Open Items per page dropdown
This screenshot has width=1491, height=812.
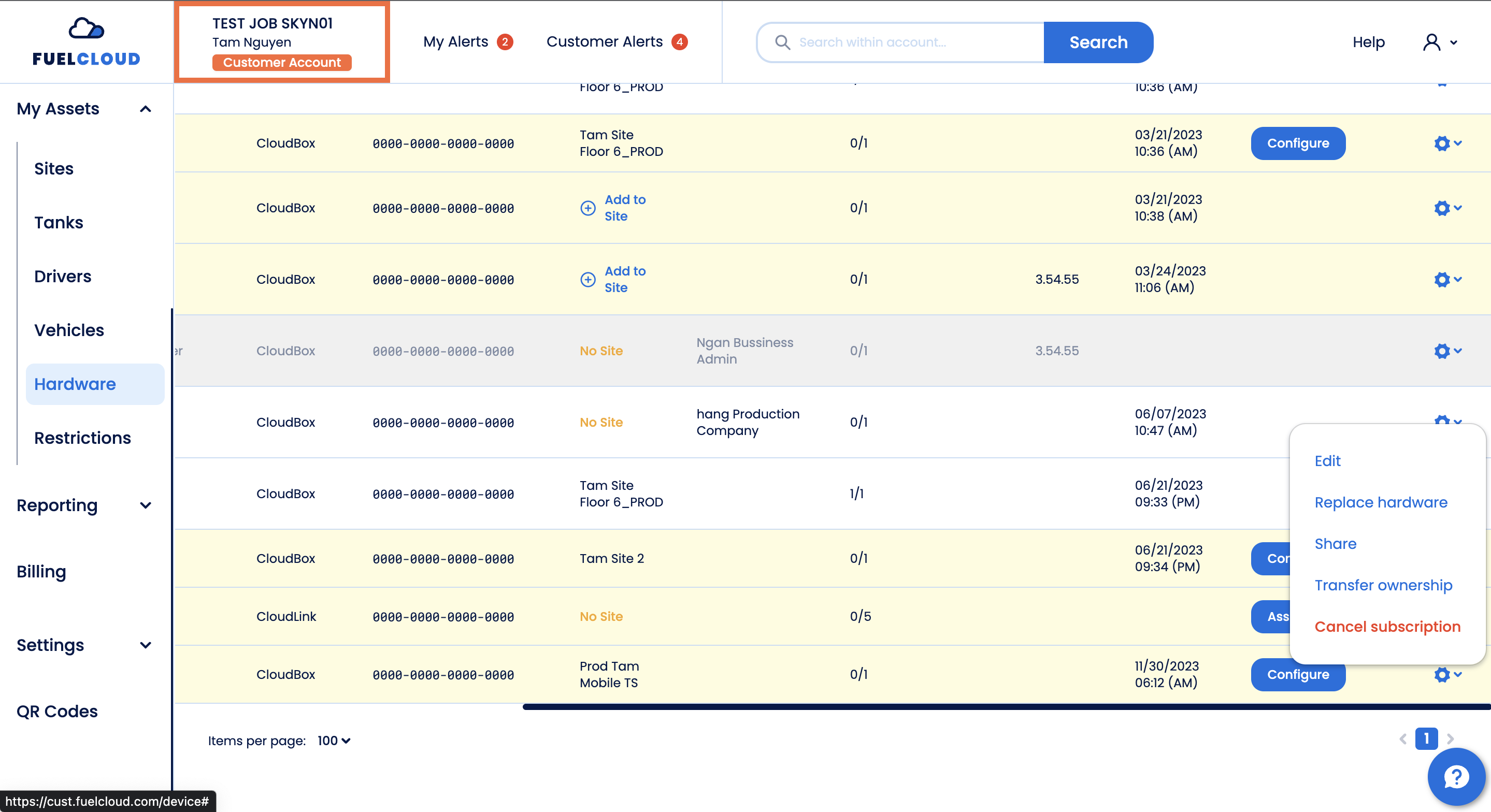click(x=334, y=741)
